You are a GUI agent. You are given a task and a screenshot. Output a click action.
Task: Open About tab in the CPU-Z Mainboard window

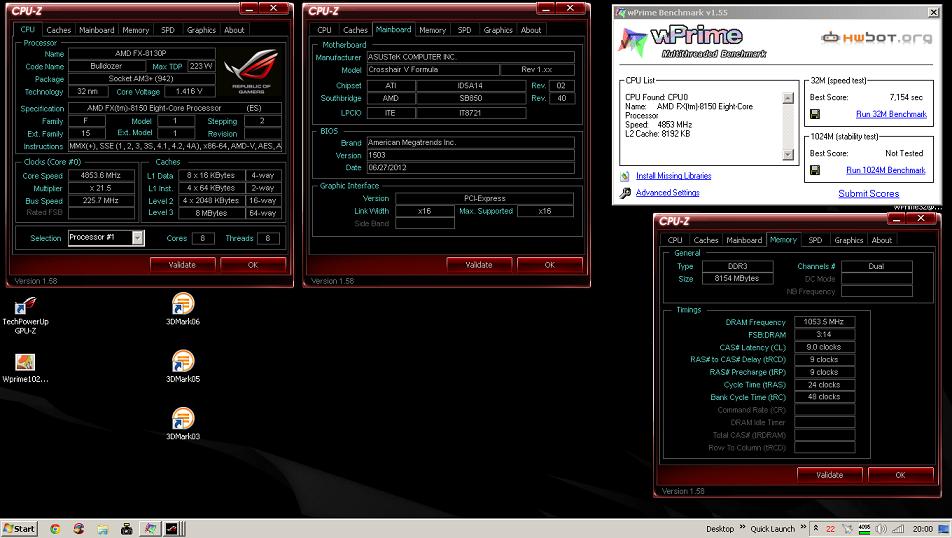point(531,30)
